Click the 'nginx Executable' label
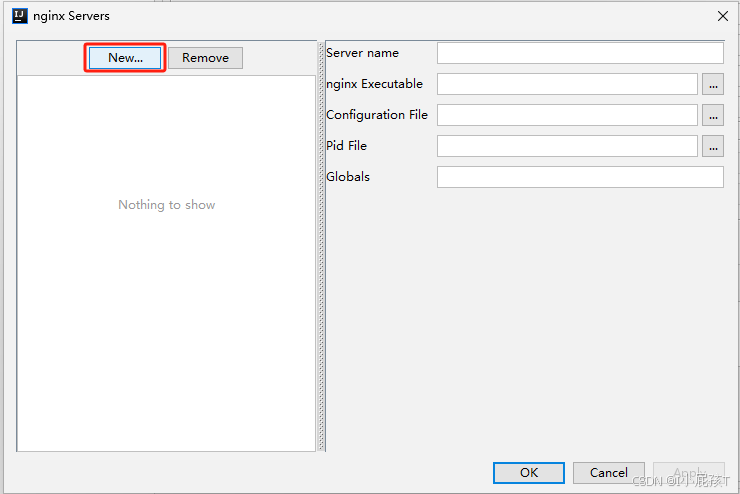The width and height of the screenshot is (740, 494). click(x=374, y=84)
